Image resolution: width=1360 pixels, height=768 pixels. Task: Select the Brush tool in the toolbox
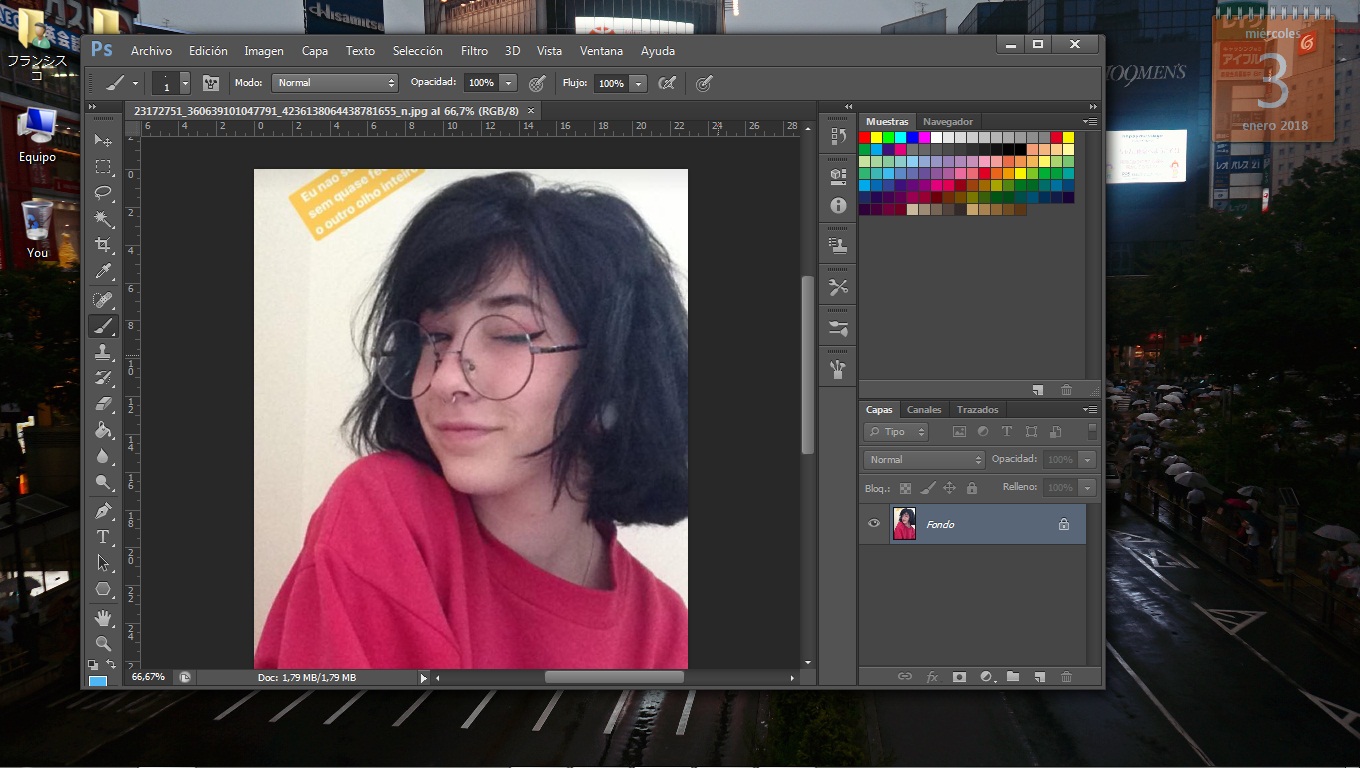pyautogui.click(x=103, y=326)
